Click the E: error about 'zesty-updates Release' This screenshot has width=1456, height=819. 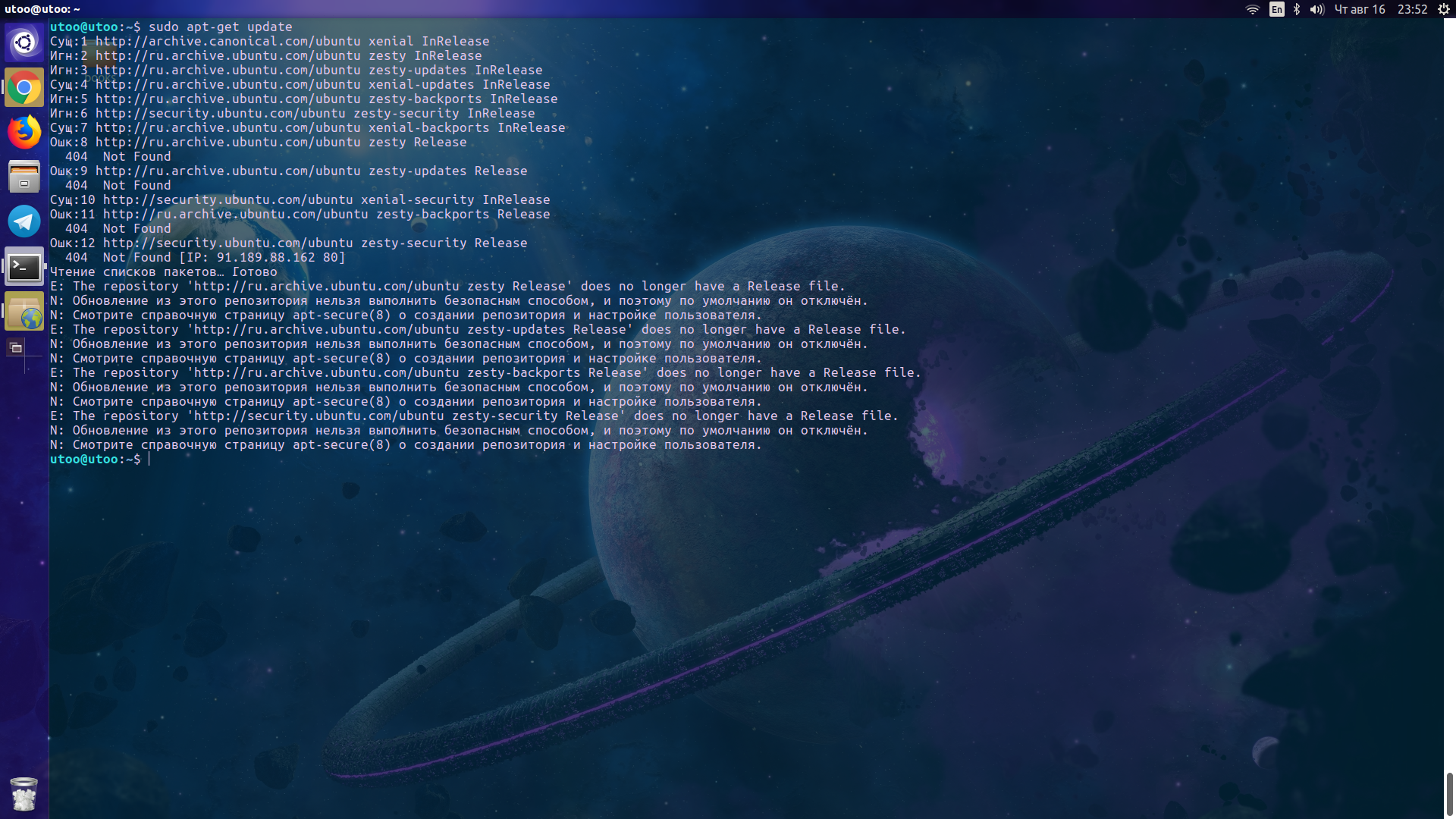click(x=479, y=329)
